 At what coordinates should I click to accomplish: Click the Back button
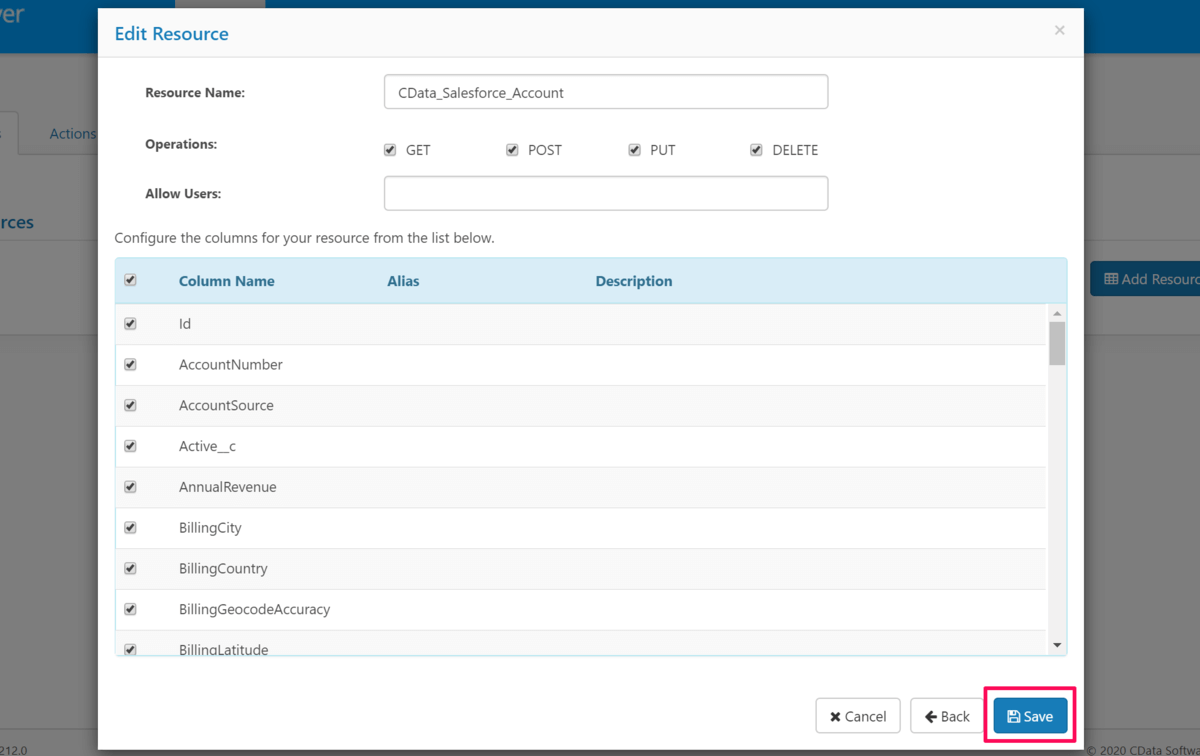click(x=946, y=716)
